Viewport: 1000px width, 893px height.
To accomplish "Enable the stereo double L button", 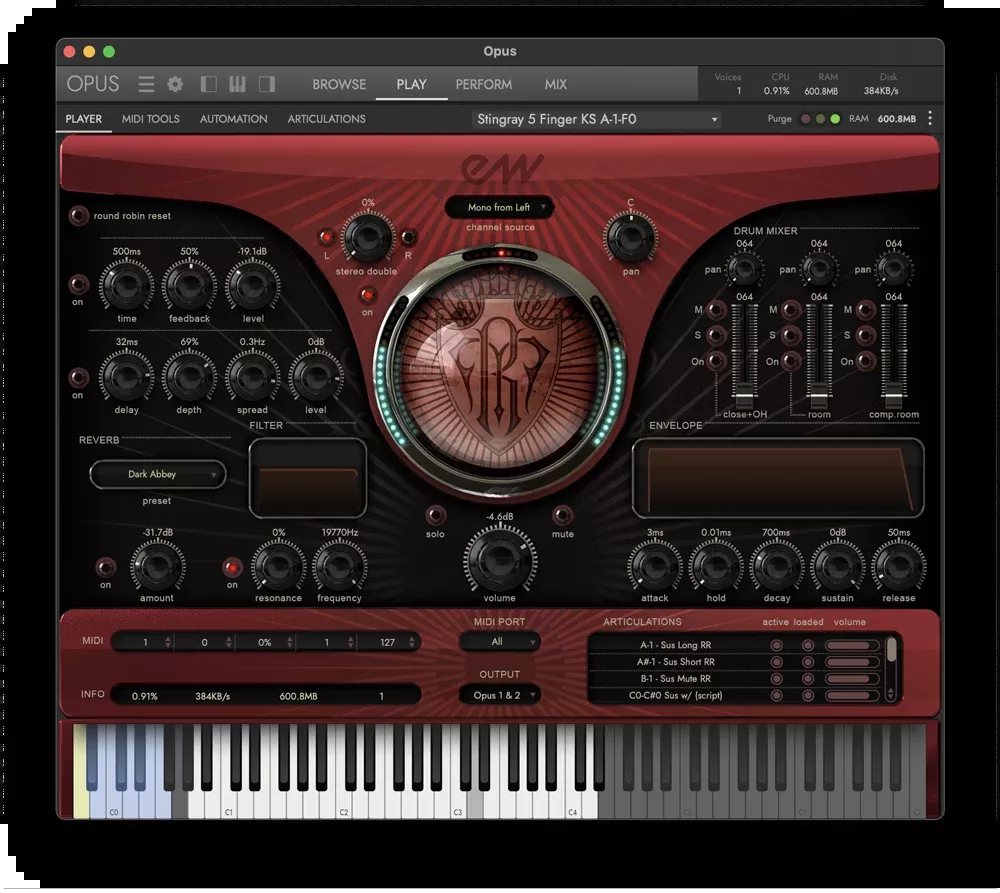I will pyautogui.click(x=326, y=237).
